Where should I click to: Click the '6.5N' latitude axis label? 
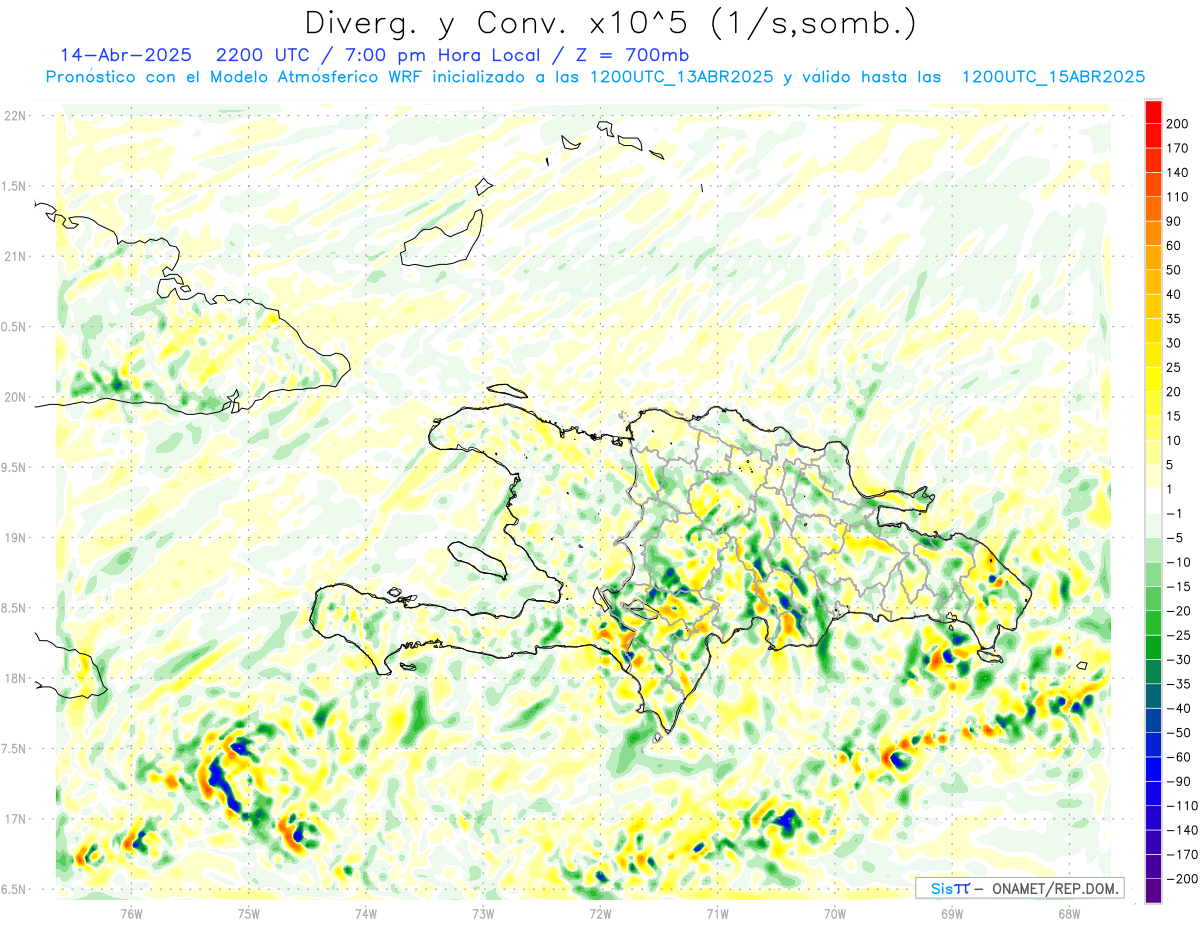click(x=15, y=889)
